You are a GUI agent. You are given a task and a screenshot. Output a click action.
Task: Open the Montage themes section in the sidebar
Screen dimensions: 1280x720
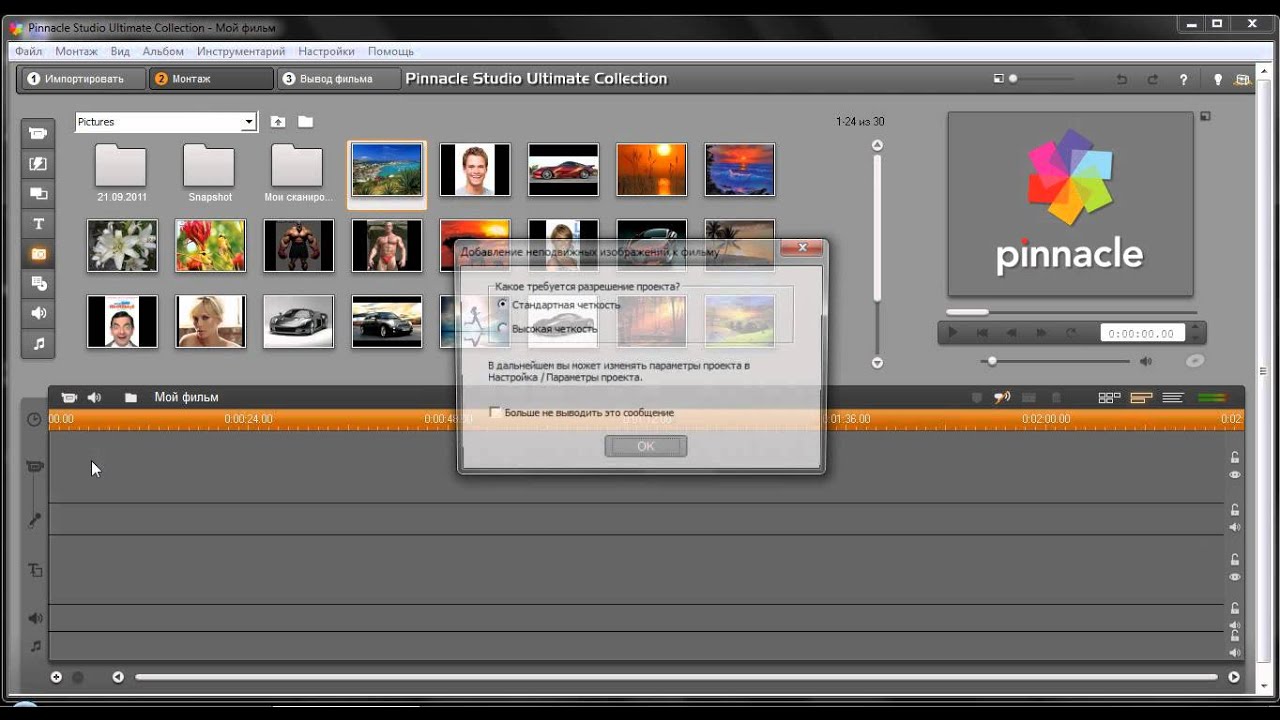38,193
